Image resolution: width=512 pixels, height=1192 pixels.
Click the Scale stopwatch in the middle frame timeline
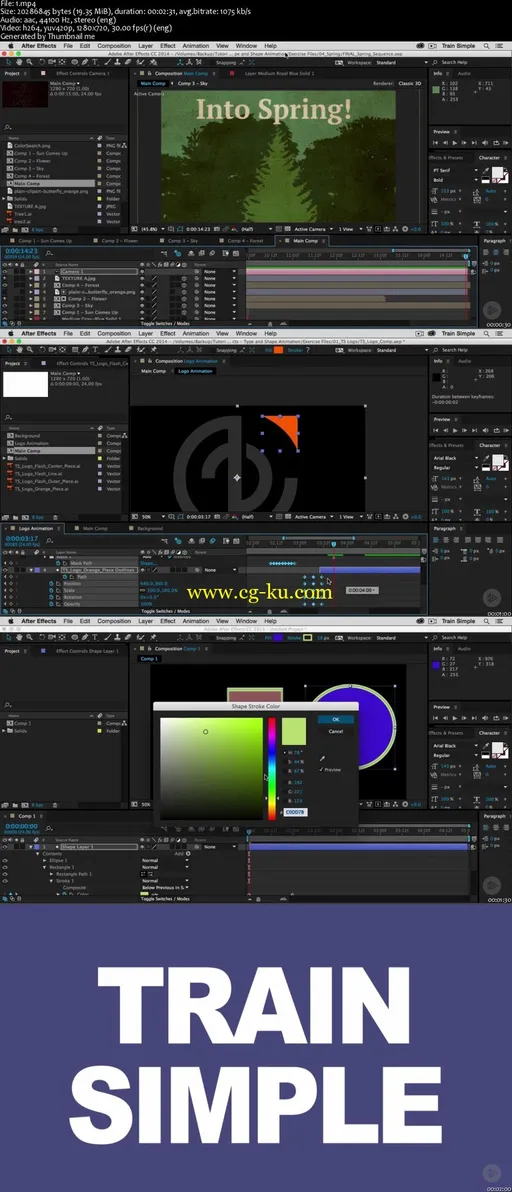50,590
